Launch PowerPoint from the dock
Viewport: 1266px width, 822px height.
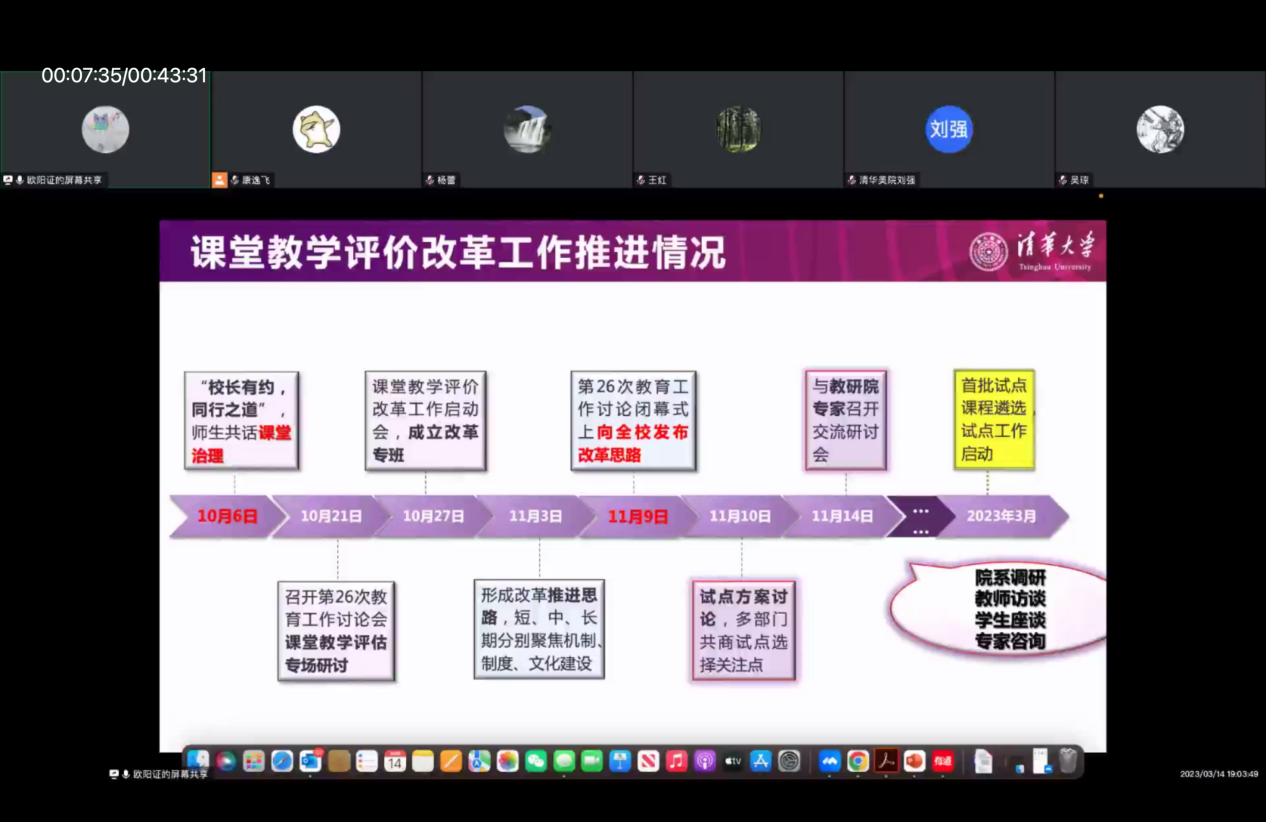[x=914, y=762]
